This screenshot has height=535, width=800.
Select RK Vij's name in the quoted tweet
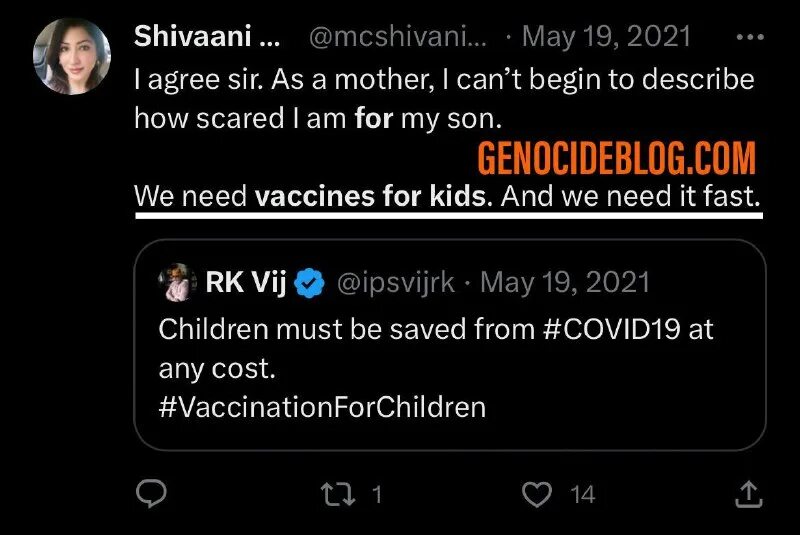point(245,283)
